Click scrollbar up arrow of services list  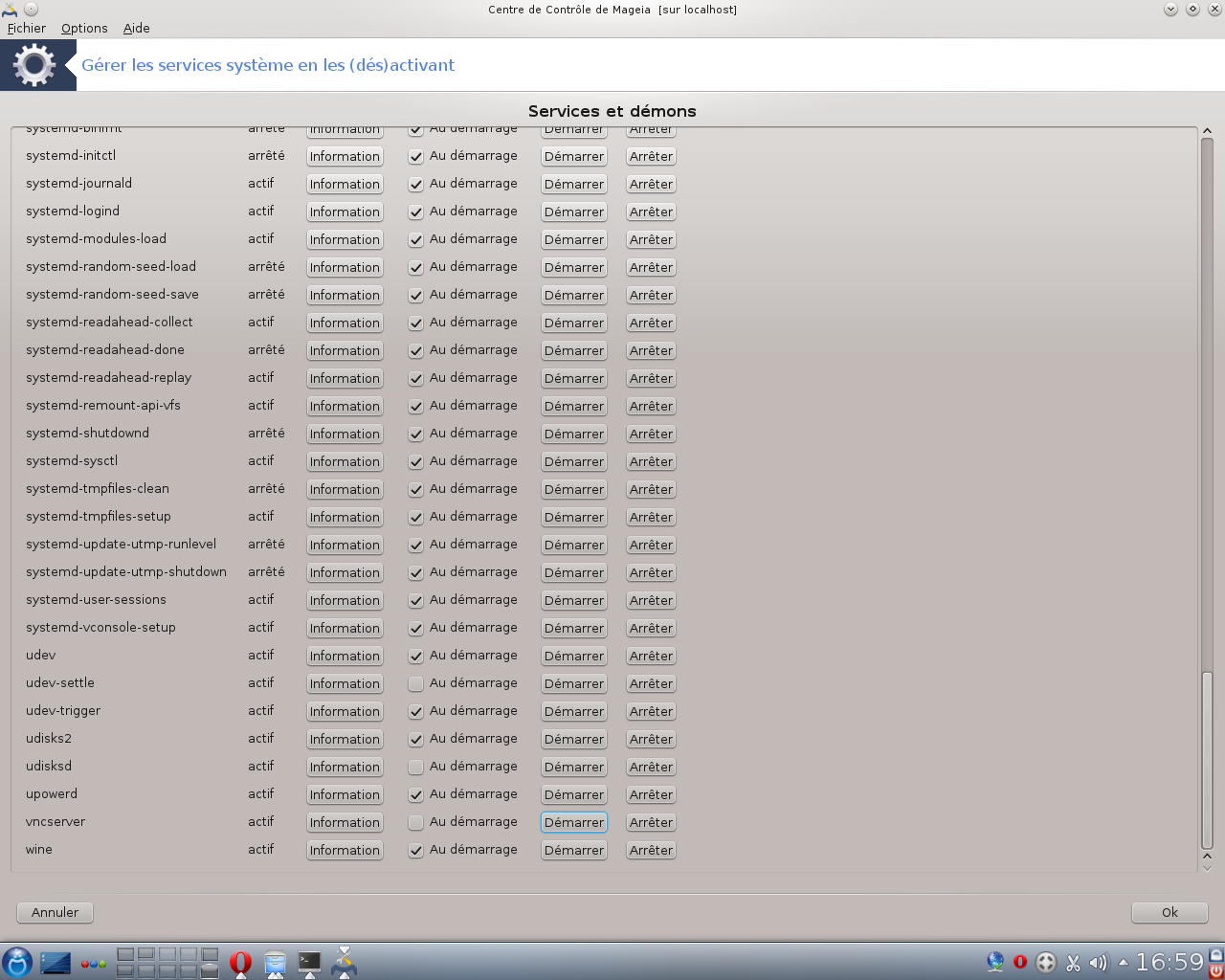[x=1207, y=131]
